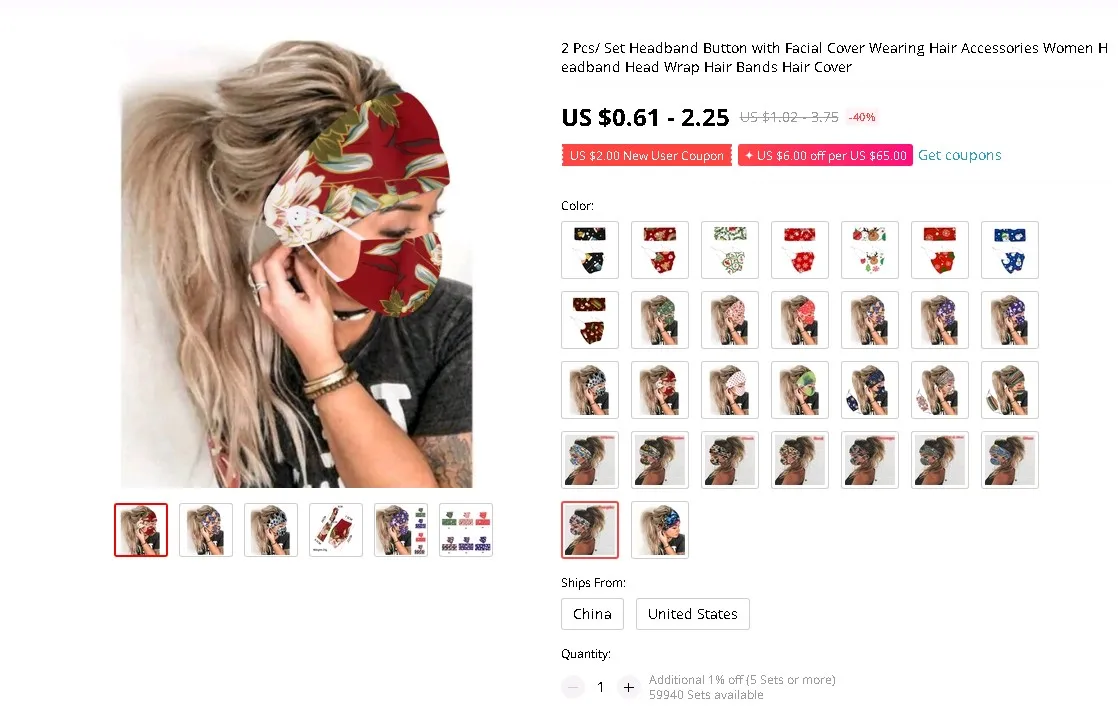The width and height of the screenshot is (1118, 718).
Task: Select the first product gallery thumbnail
Action: coord(141,530)
